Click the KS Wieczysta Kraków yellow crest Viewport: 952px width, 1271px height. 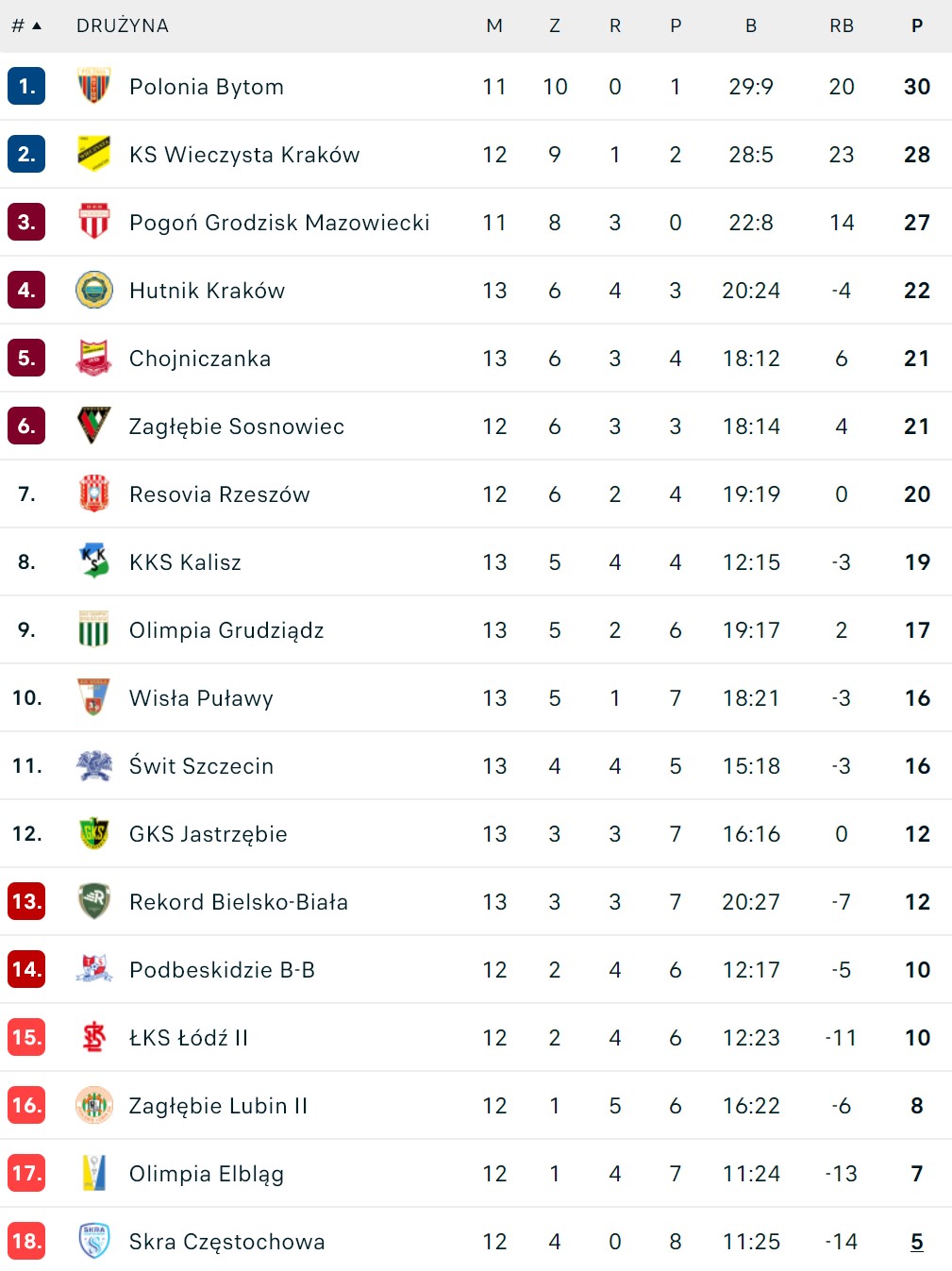[x=93, y=155]
